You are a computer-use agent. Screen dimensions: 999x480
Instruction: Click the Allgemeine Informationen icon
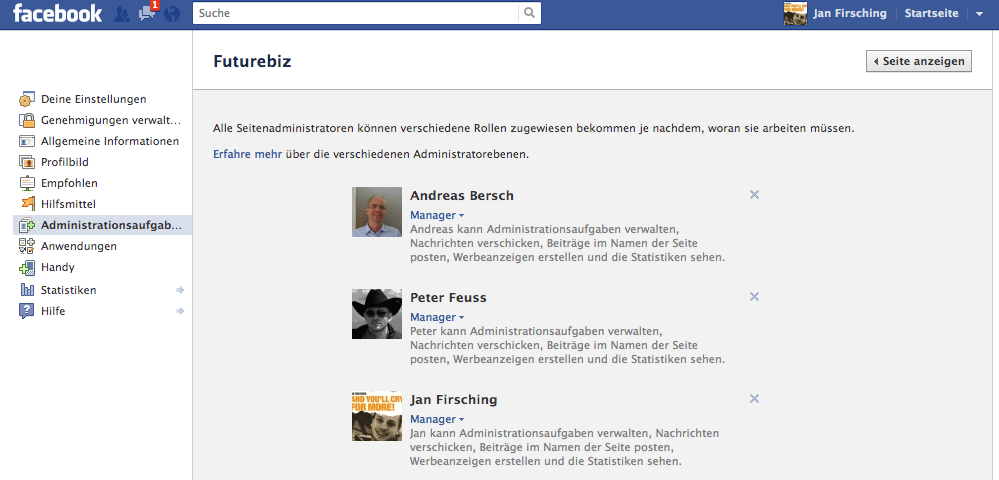tap(27, 141)
